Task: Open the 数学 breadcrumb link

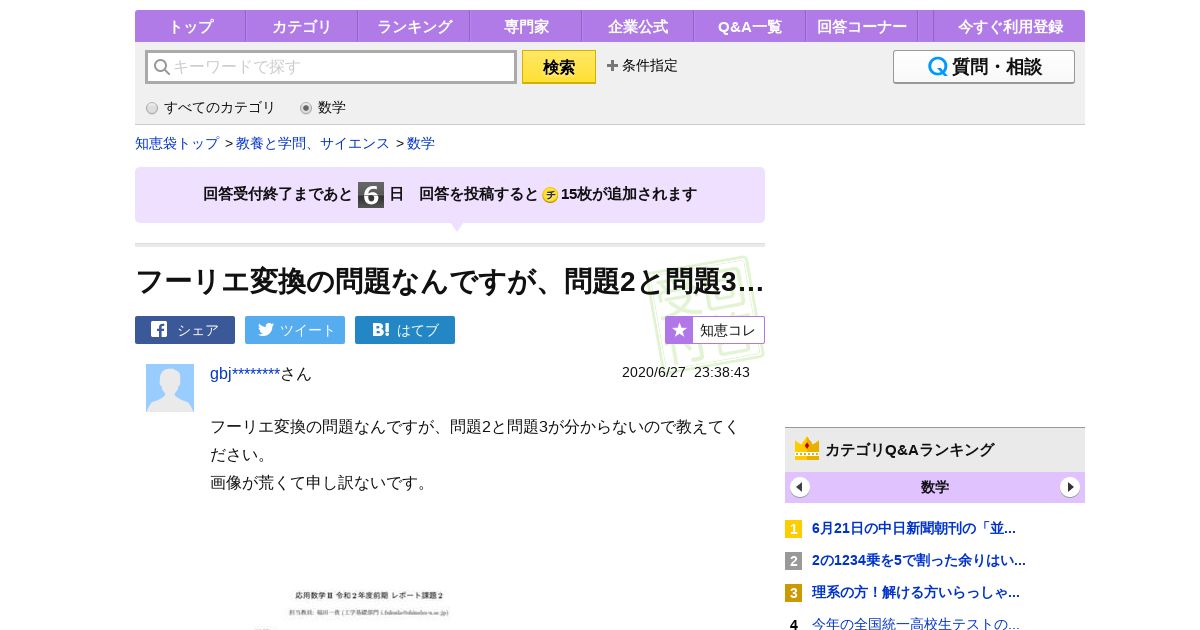Action: click(421, 144)
